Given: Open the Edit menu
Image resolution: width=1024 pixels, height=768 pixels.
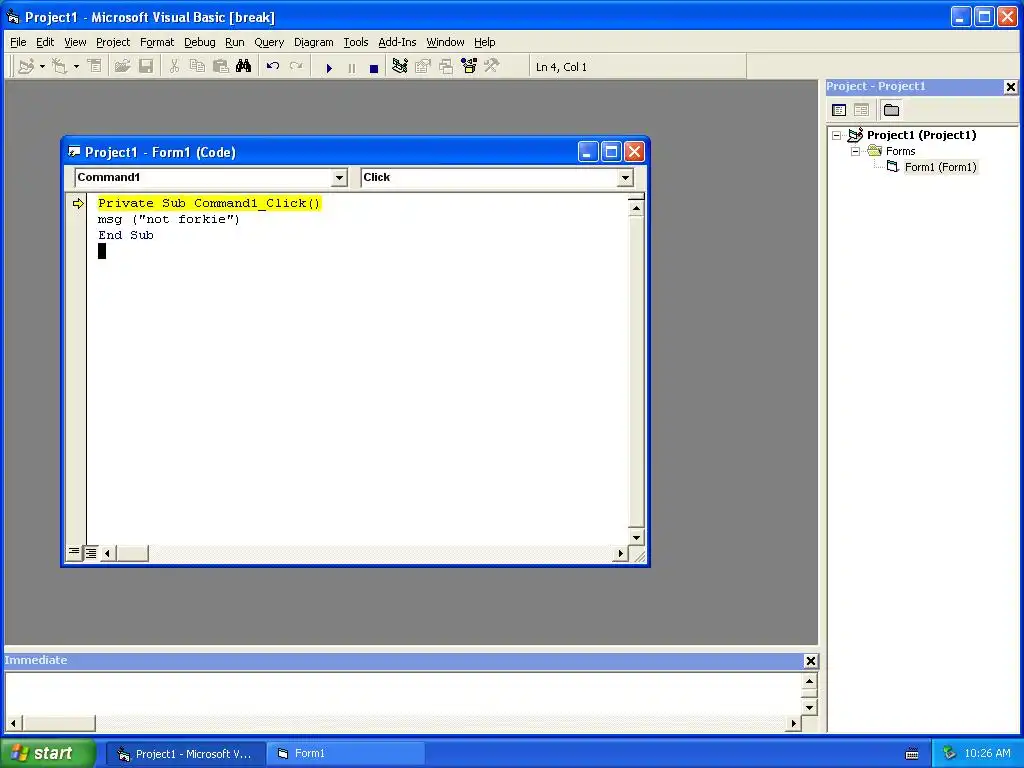Looking at the screenshot, I should pyautogui.click(x=45, y=42).
